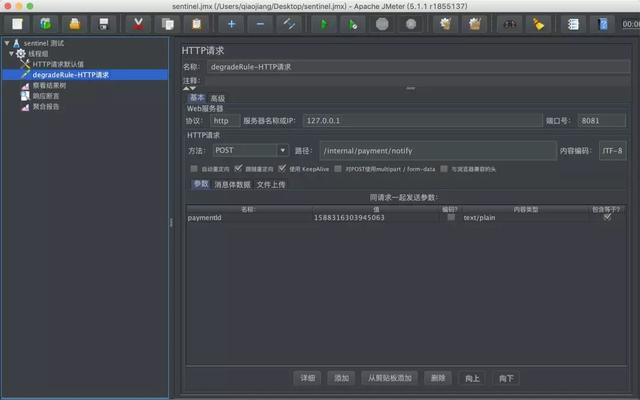
Task: Expand all nodes with the plus icon
Action: click(231, 24)
